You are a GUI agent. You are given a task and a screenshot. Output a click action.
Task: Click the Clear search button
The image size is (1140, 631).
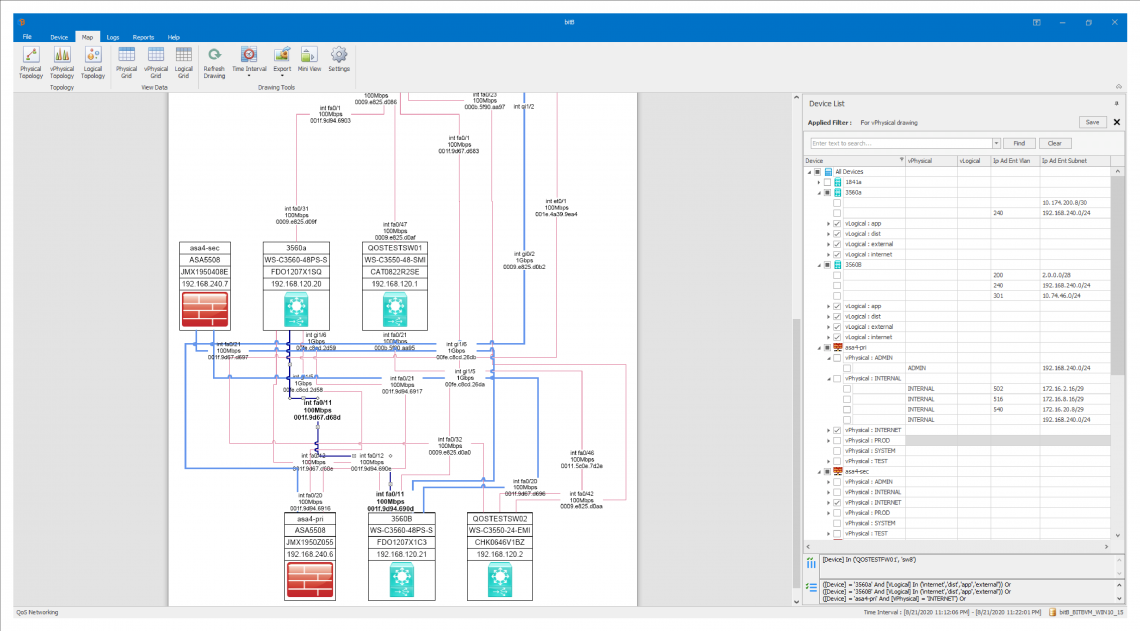pos(1054,143)
